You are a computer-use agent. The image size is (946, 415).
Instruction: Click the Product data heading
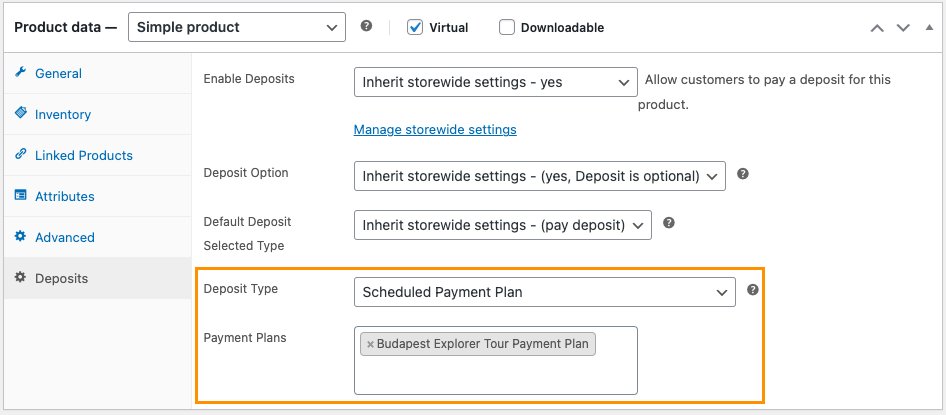[65, 27]
